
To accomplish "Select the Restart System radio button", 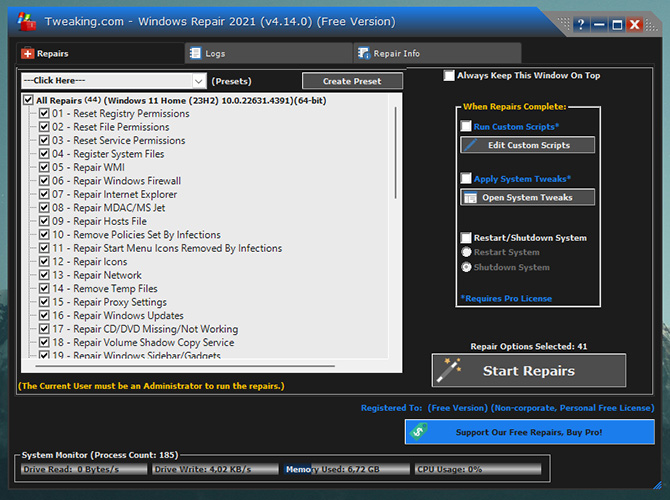I will 466,252.
